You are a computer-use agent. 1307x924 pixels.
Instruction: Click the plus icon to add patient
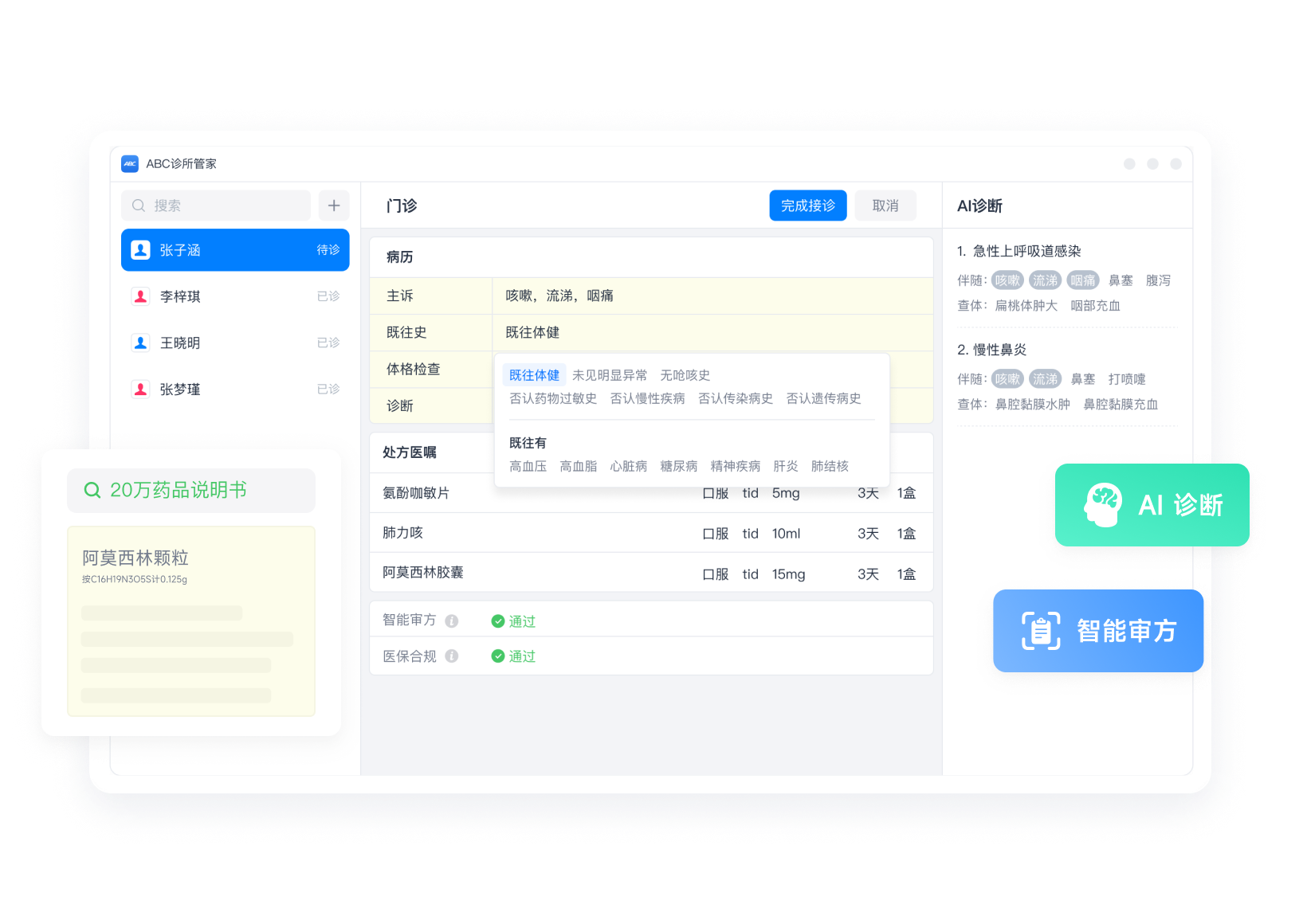334,206
